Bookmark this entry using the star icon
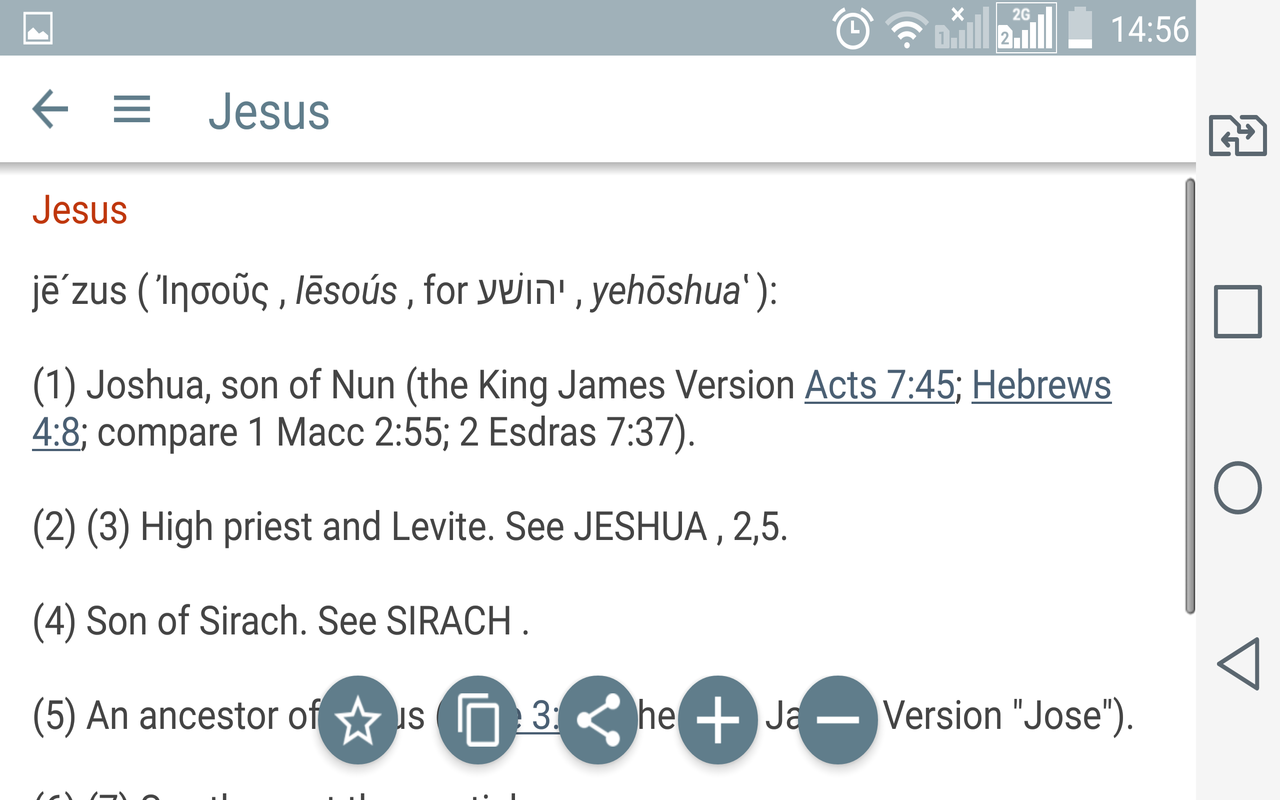Image resolution: width=1280 pixels, height=800 pixels. (358, 718)
